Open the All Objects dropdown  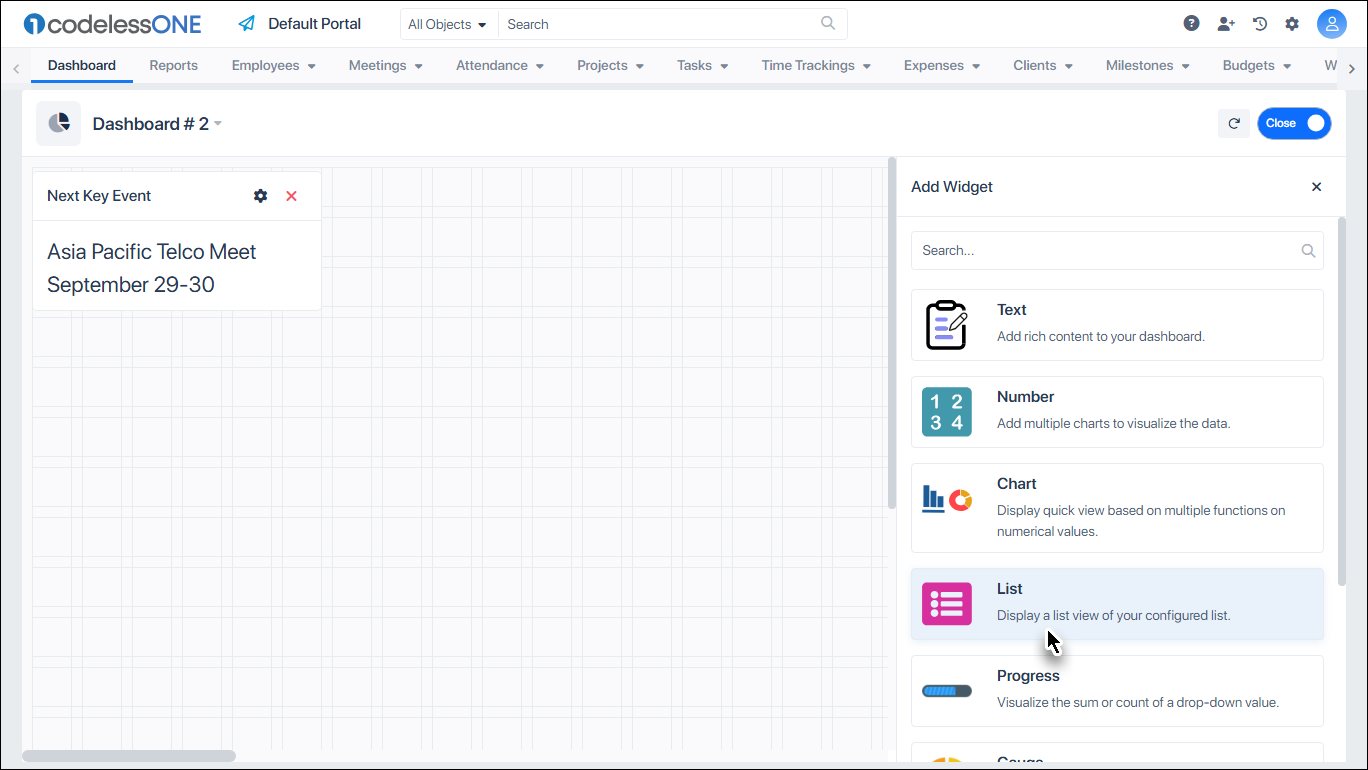tap(447, 23)
